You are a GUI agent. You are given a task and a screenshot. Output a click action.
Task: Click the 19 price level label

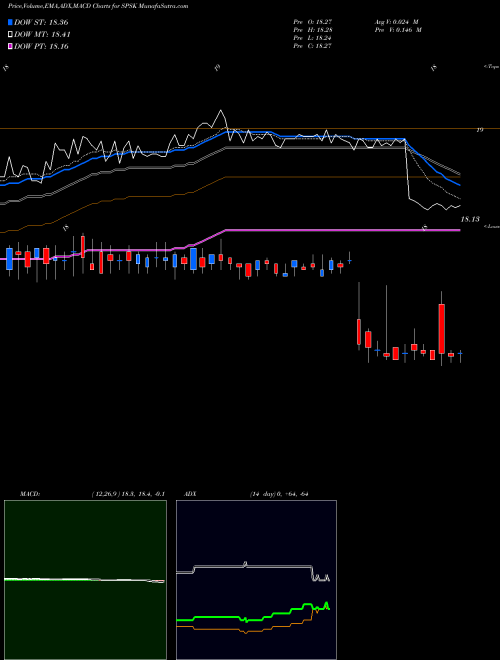pyautogui.click(x=479, y=130)
